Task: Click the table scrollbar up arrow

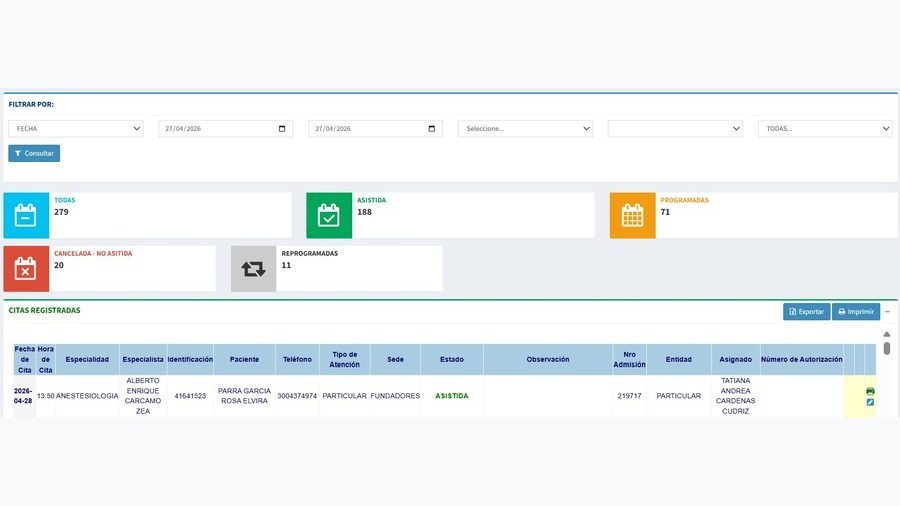Action: [x=887, y=334]
